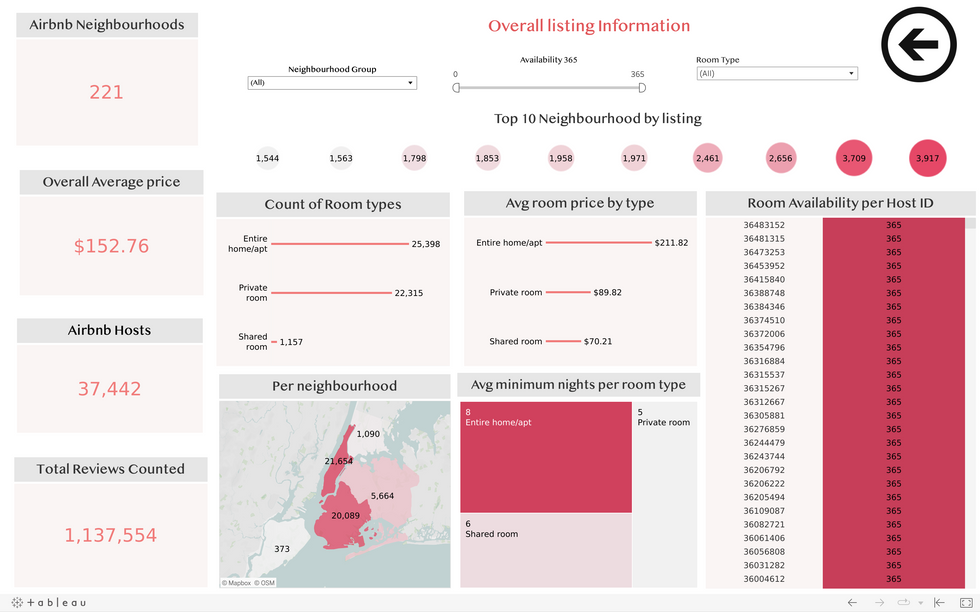Select the map region labeled 373
Image resolution: width=980 pixels, height=612 pixels.
click(282, 549)
